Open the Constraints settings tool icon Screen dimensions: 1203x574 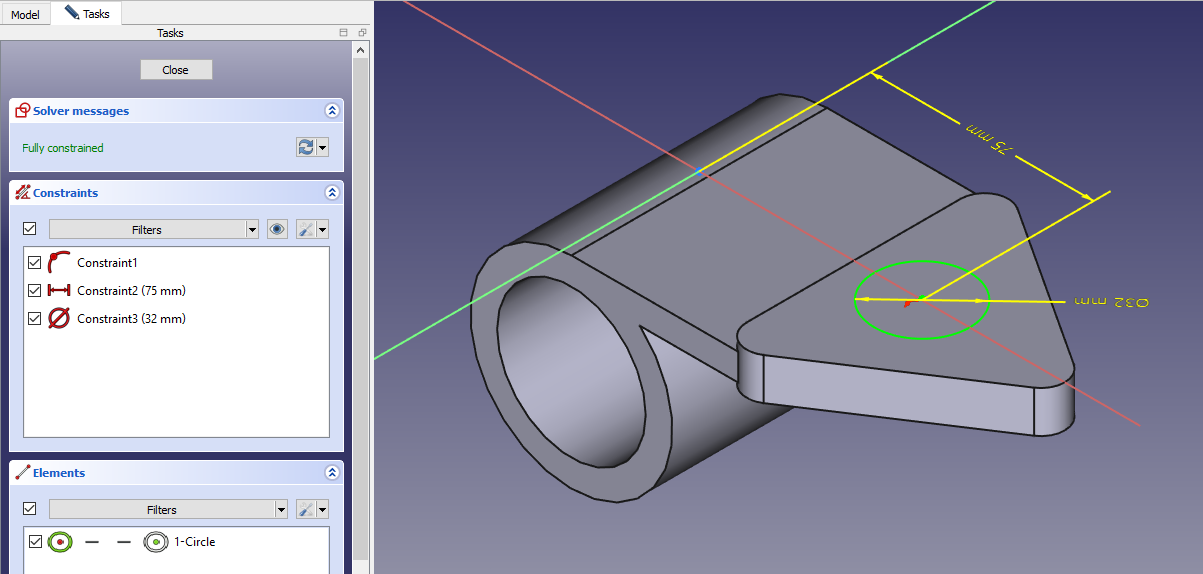pos(307,230)
